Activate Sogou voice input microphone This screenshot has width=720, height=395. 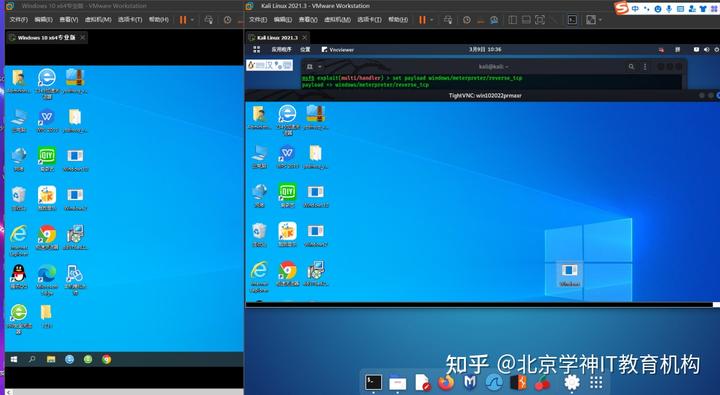point(669,8)
